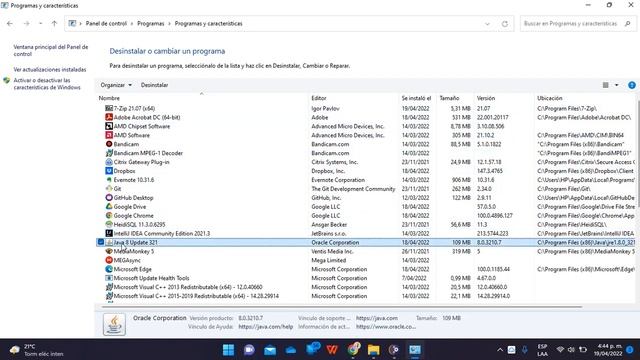The image size is (640, 360).
Task: Click the MEGAsync icon
Action: click(109, 260)
